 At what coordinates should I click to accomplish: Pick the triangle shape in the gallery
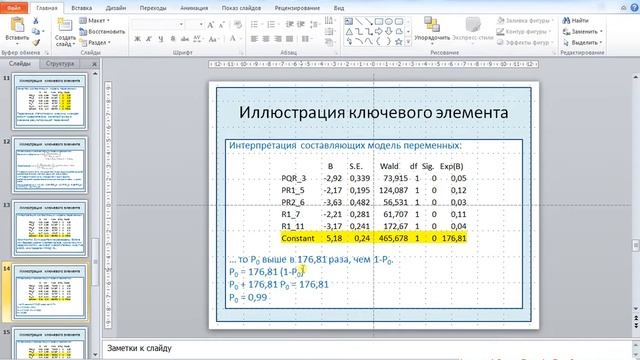pyautogui.click(x=349, y=31)
